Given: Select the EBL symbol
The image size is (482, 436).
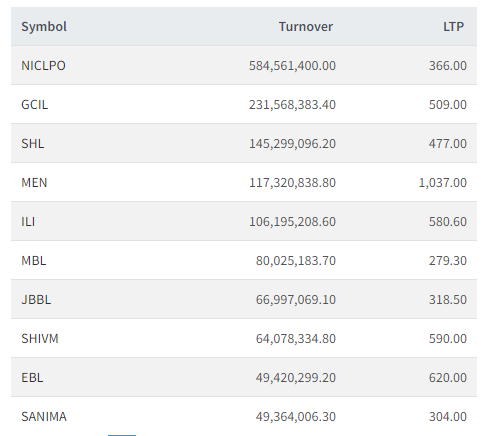Looking at the screenshot, I should (x=32, y=378).
